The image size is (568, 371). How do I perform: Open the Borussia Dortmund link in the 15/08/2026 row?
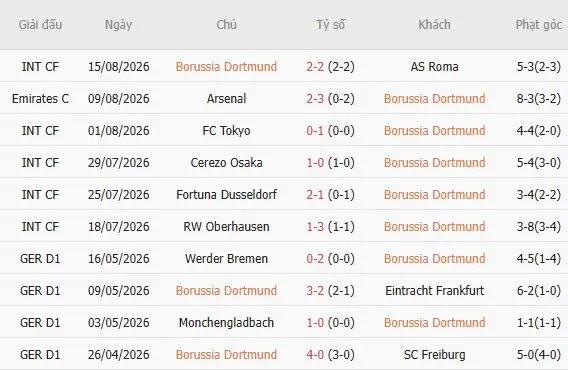pyautogui.click(x=226, y=67)
